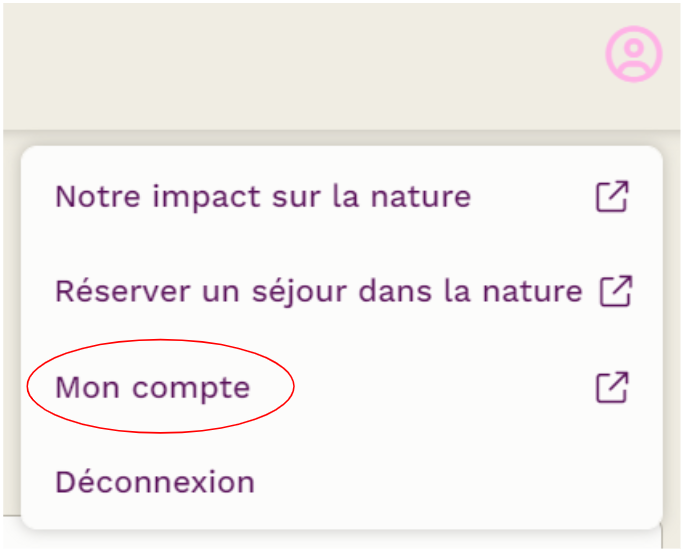Image resolution: width=683 pixels, height=557 pixels.
Task: Follow the book a nature stay link text
Action: 318,291
